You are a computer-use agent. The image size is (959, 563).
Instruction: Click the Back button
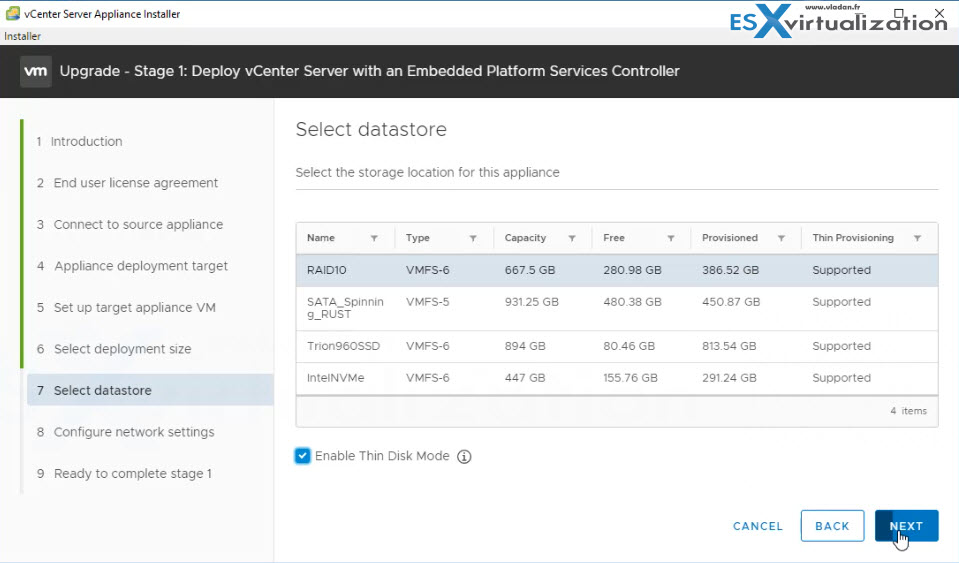tap(832, 526)
